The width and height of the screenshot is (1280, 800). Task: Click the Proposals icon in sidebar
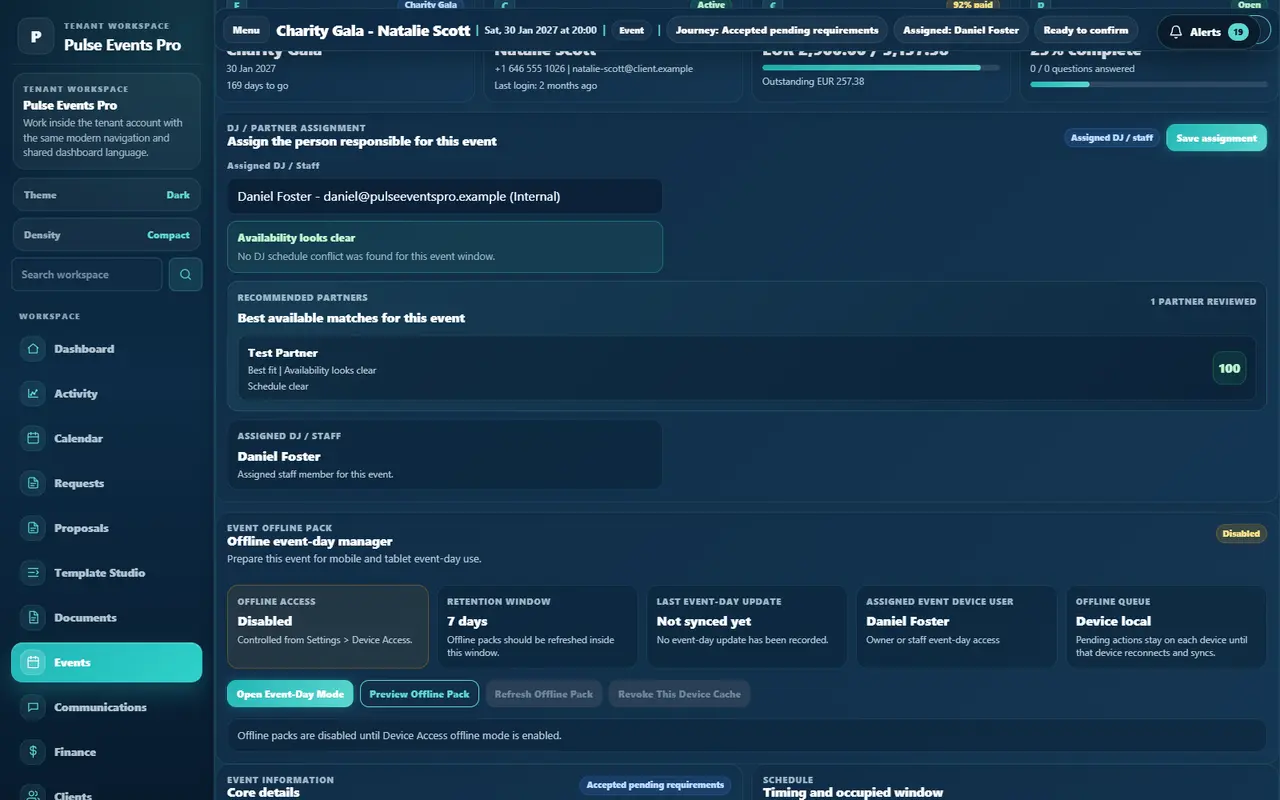33,528
